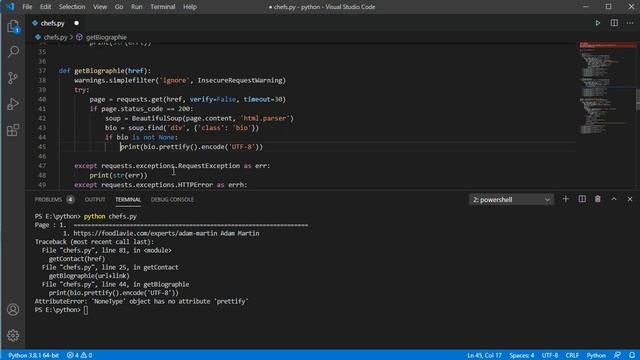Click 'def getBiographie(href):' line

click(104, 71)
